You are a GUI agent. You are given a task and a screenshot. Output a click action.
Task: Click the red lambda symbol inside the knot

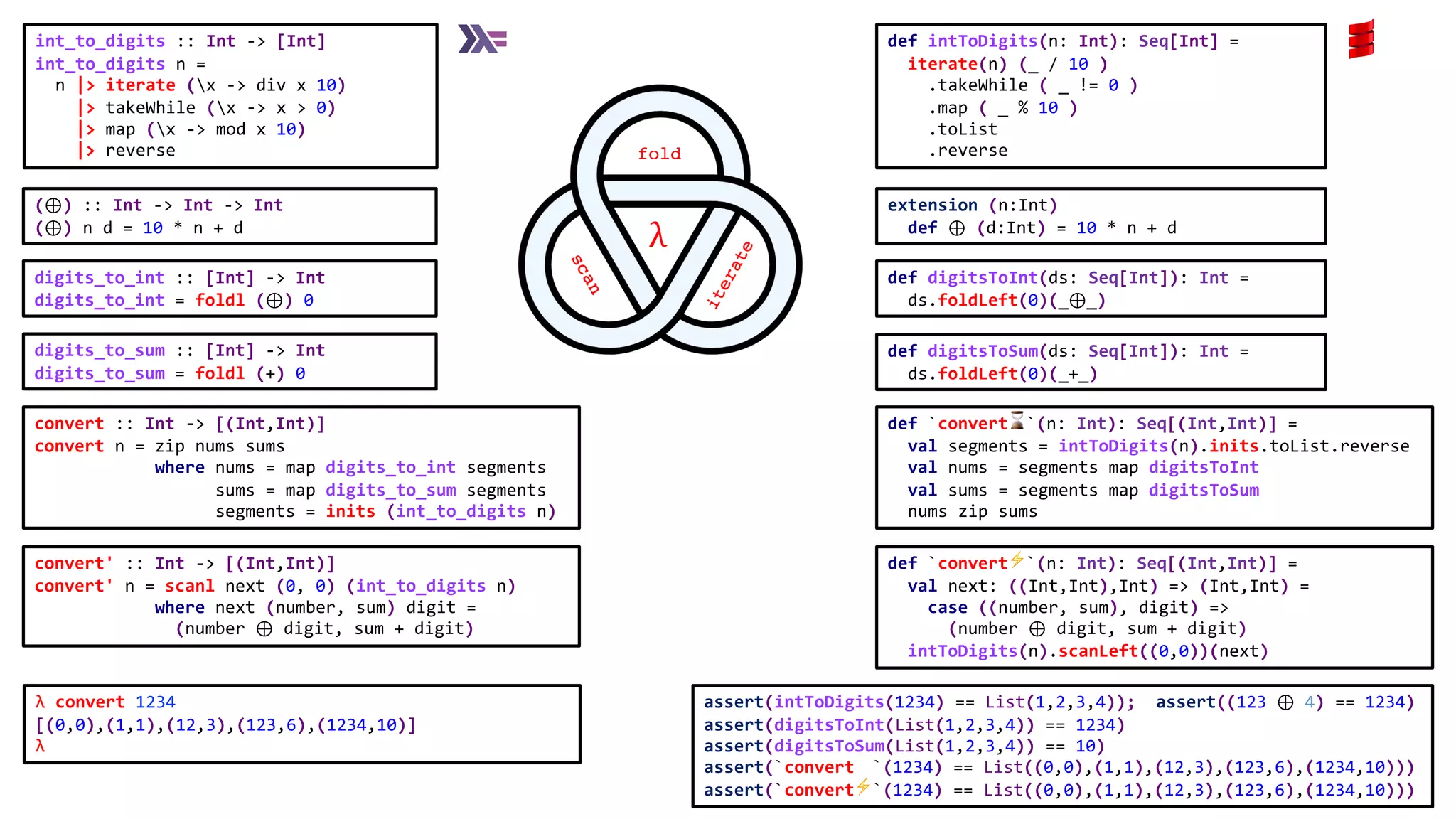658,234
